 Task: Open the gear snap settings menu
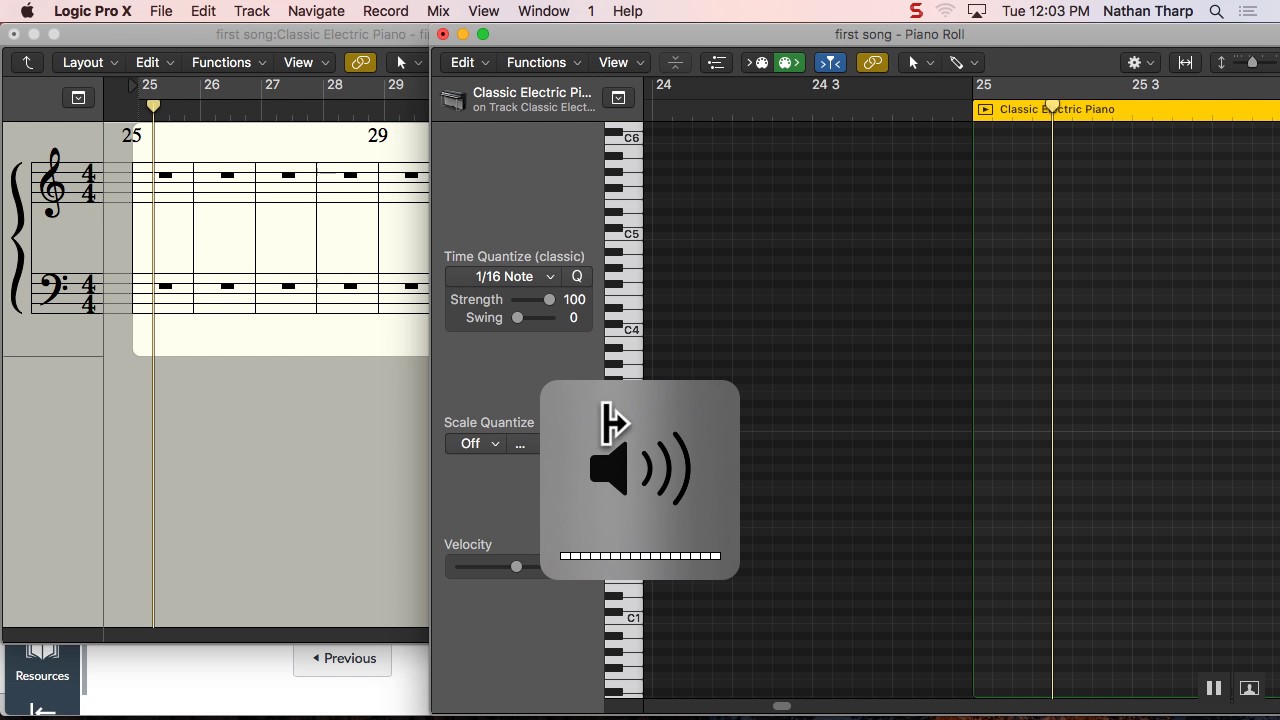[x=1141, y=62]
